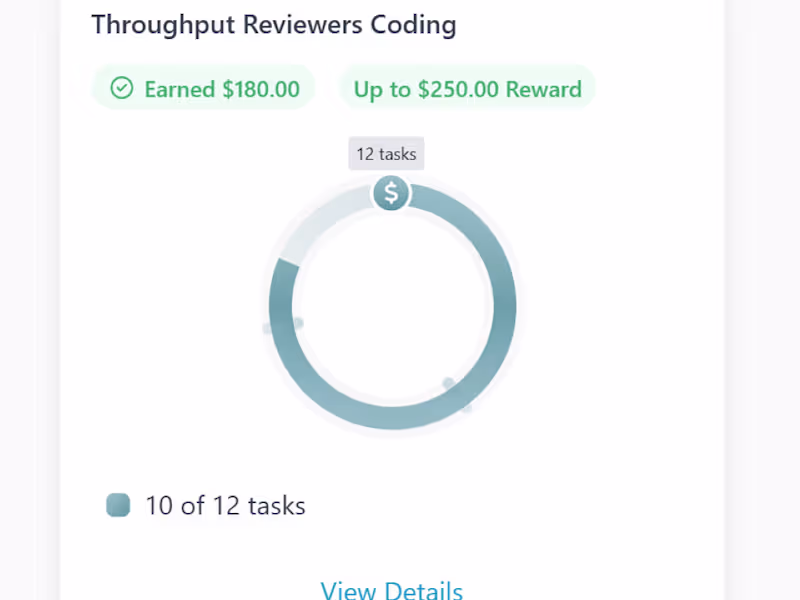The image size is (800, 600).
Task: Click the faint dot outside ring's lower-right edge
Action: tap(466, 408)
